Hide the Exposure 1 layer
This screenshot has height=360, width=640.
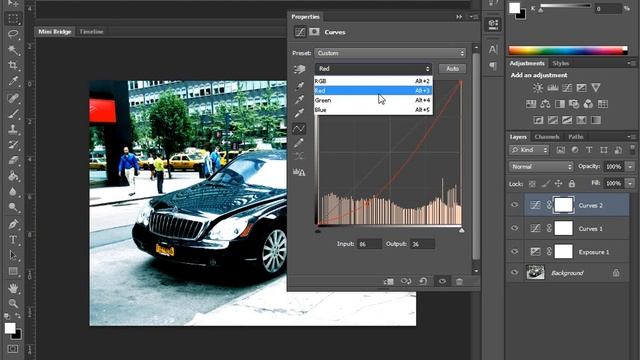(x=515, y=251)
